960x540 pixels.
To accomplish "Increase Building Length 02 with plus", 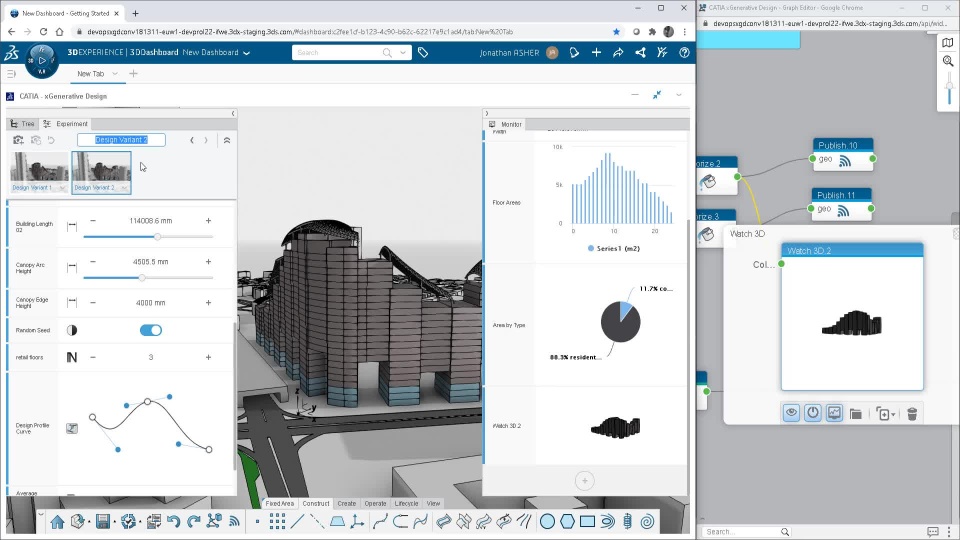I will [x=208, y=220].
